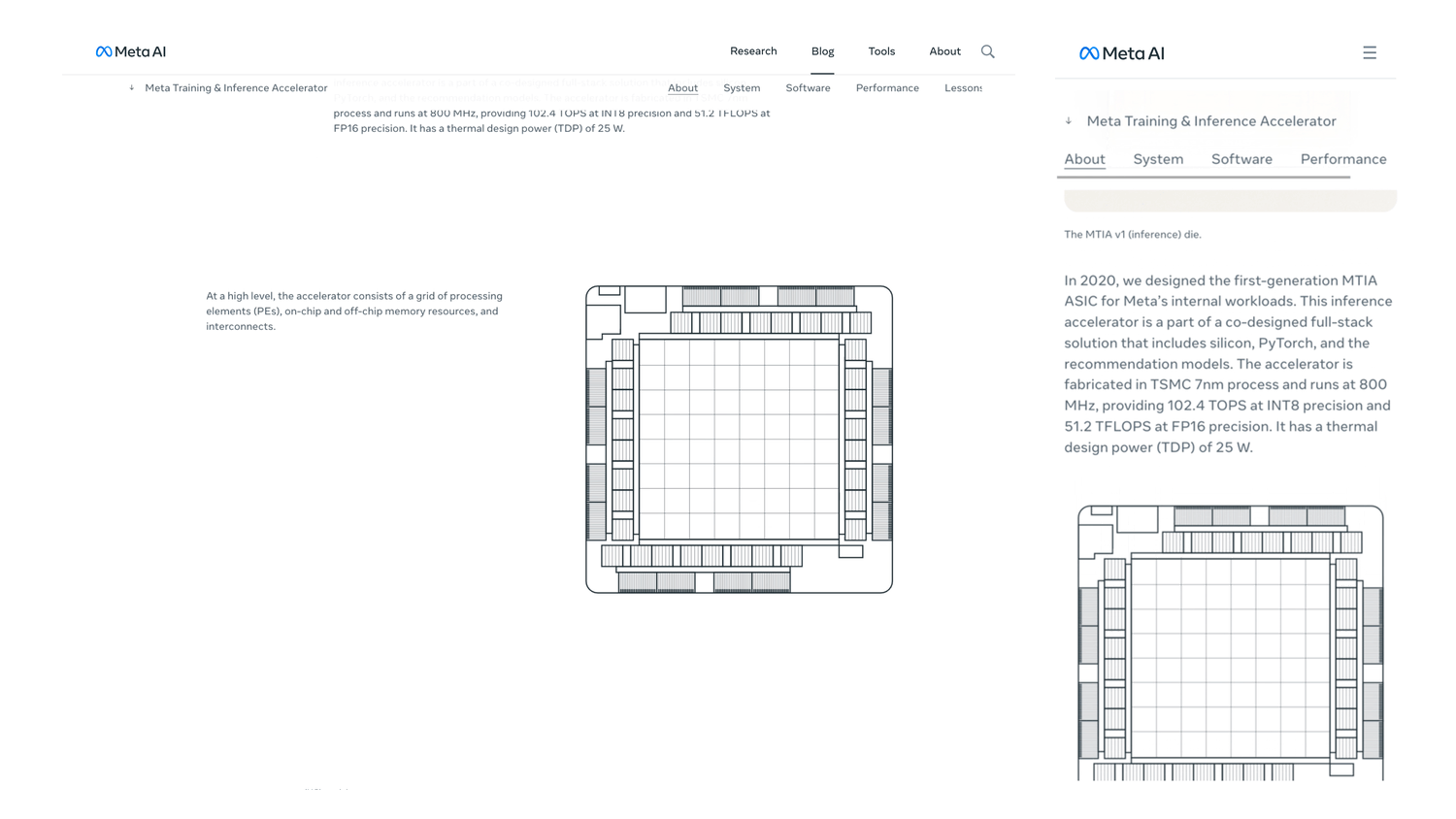Click the caption "The MTIA v1 (inference) die."
This screenshot has height=819, width=1456.
coord(1133,235)
